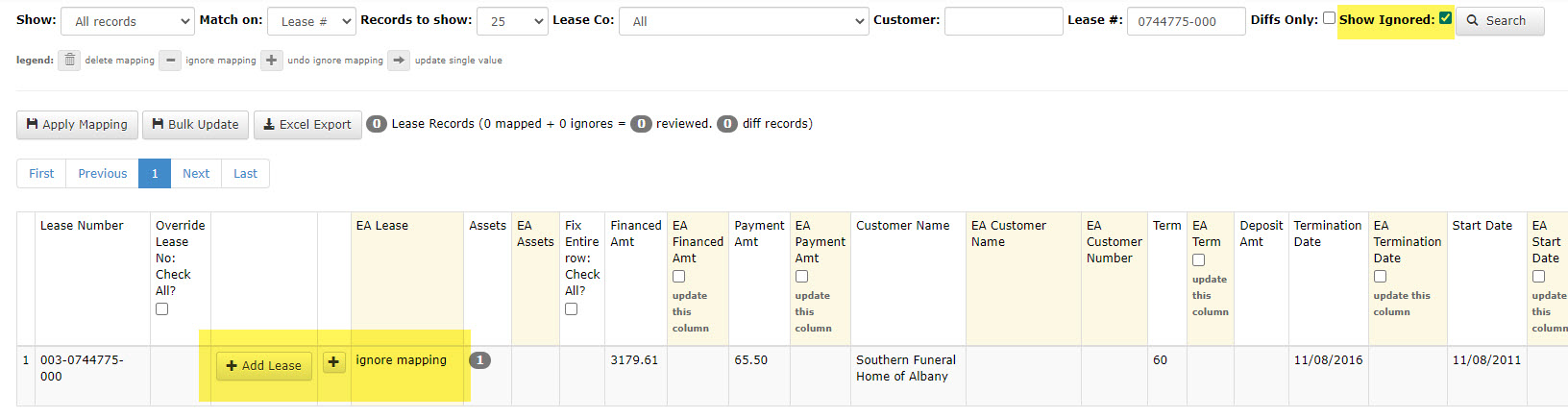Screen dimensions: 1568x418
Task: Open the Show All records dropdown
Action: (128, 21)
